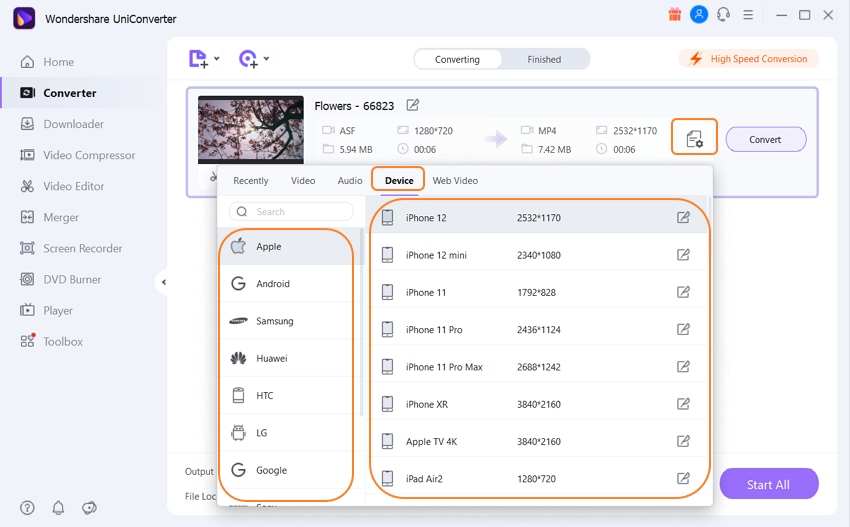This screenshot has width=850, height=527.
Task: Select Samsung device brand
Action: pyautogui.click(x=288, y=321)
